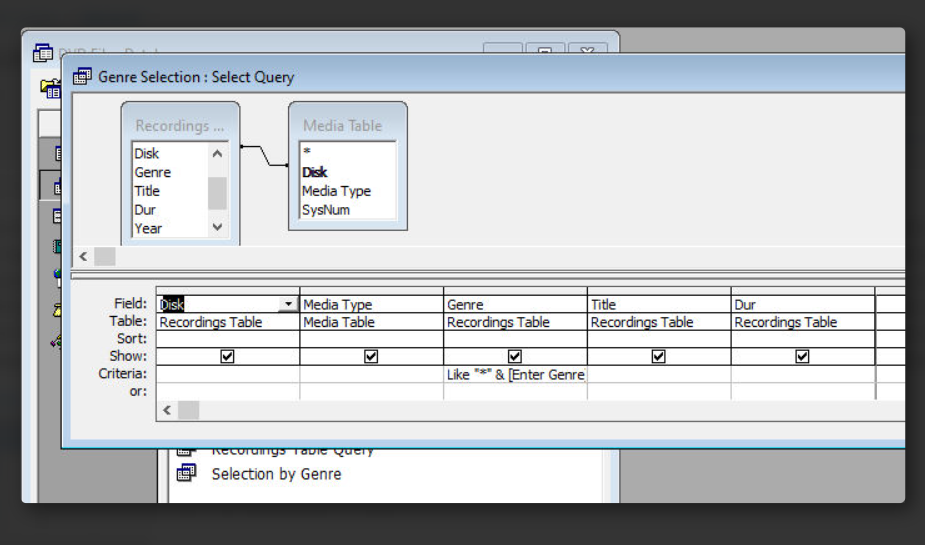Click the up arrow in Recordings field list
Image resolution: width=925 pixels, height=545 pixels.
(x=217, y=154)
